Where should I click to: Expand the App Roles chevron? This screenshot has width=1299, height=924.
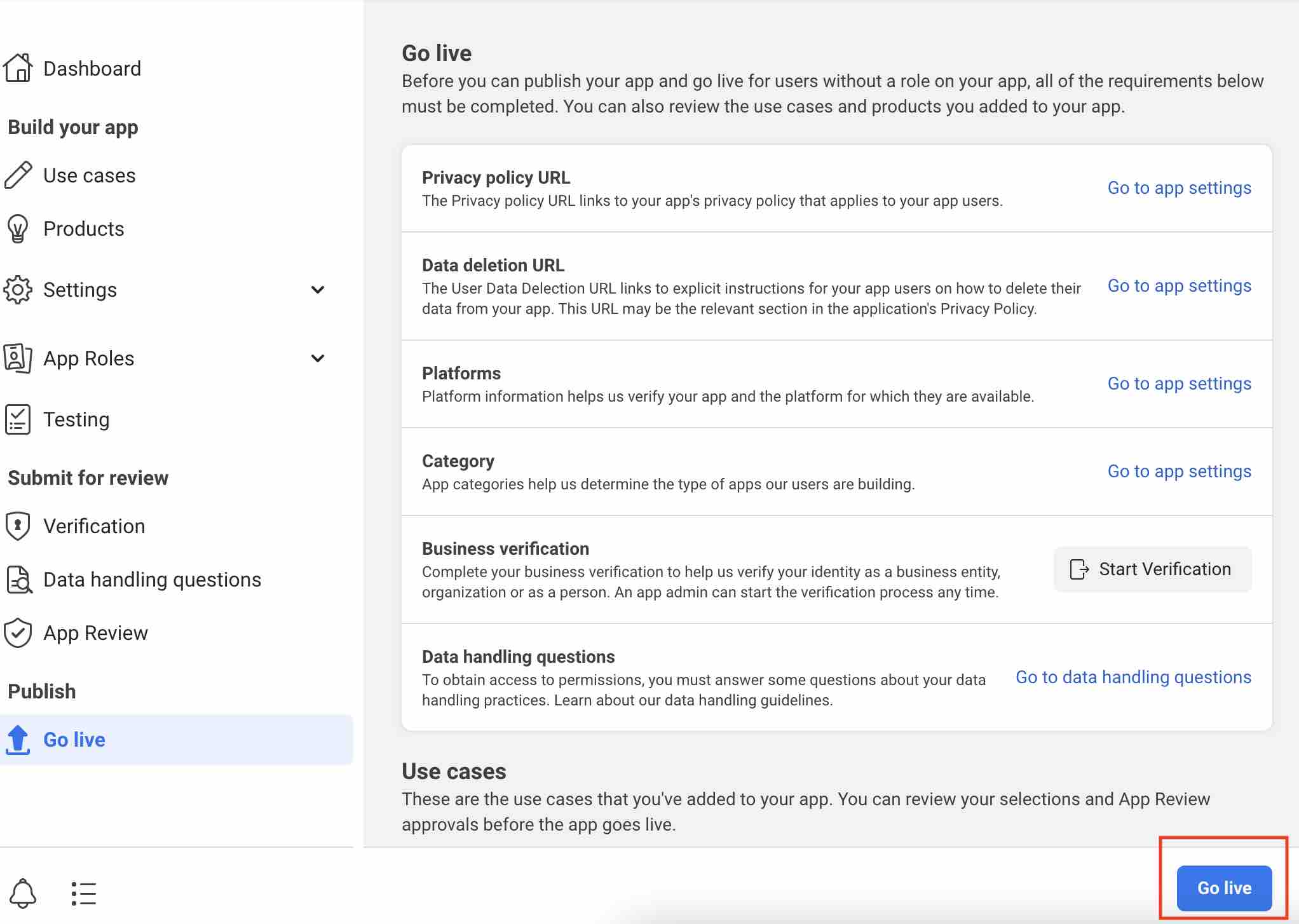[x=318, y=358]
